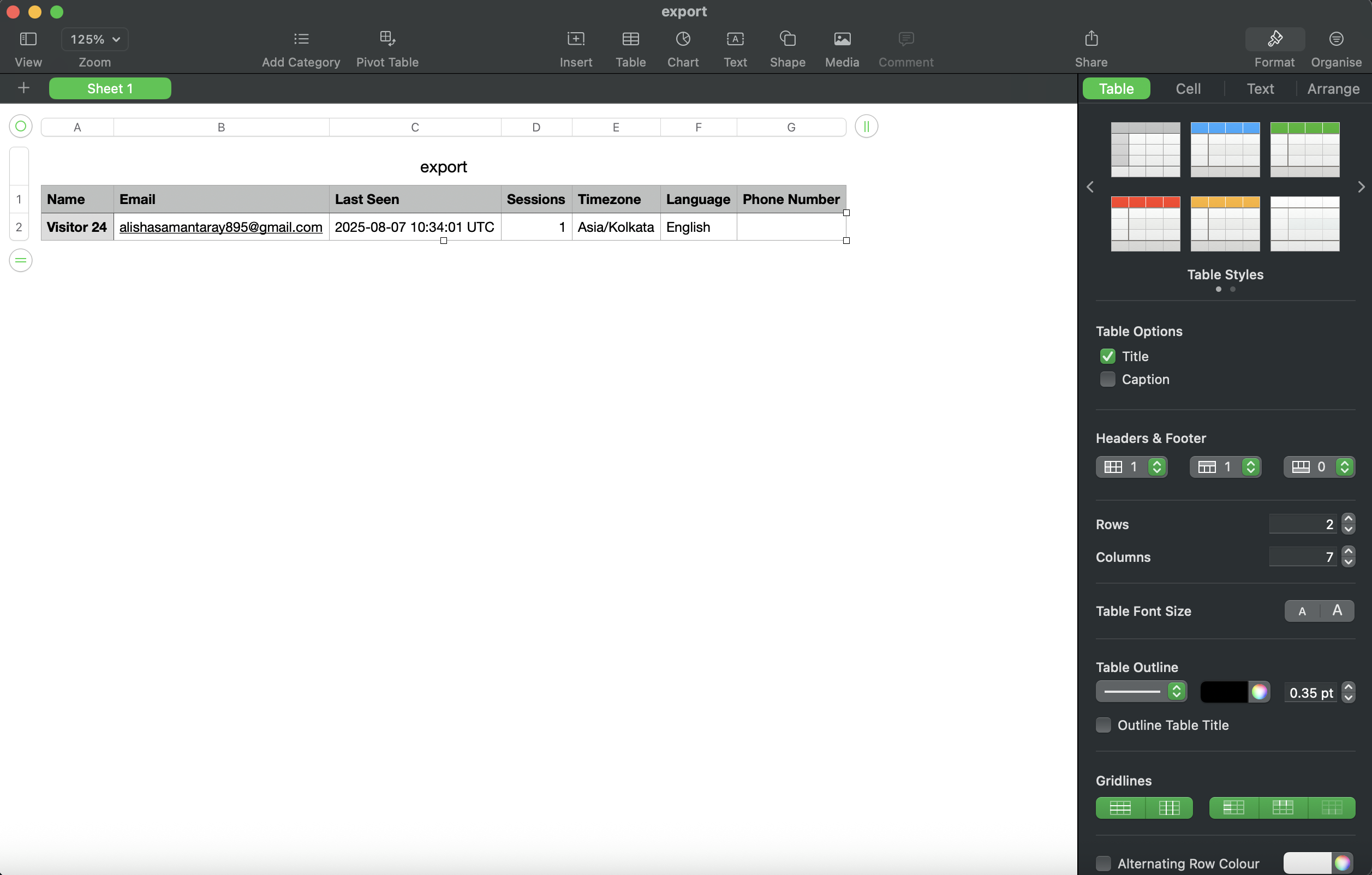Screen dimensions: 1372x875
Task: Enable the Caption option
Action: [x=1107, y=379]
